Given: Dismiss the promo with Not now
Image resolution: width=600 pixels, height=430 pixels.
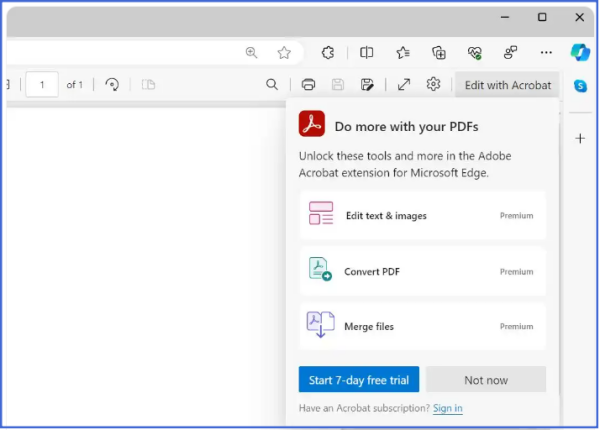Looking at the screenshot, I should point(486,380).
